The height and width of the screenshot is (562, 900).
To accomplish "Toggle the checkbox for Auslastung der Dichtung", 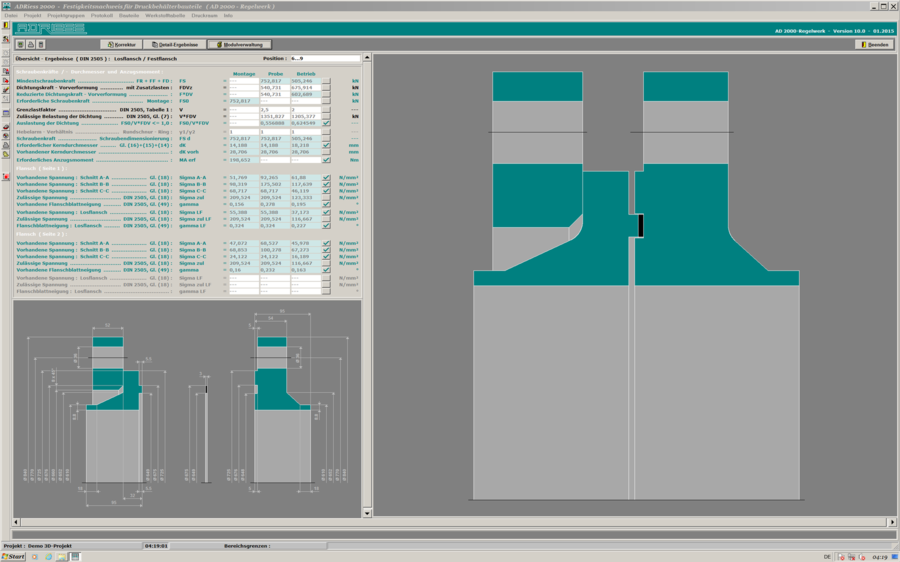I will pyautogui.click(x=326, y=123).
